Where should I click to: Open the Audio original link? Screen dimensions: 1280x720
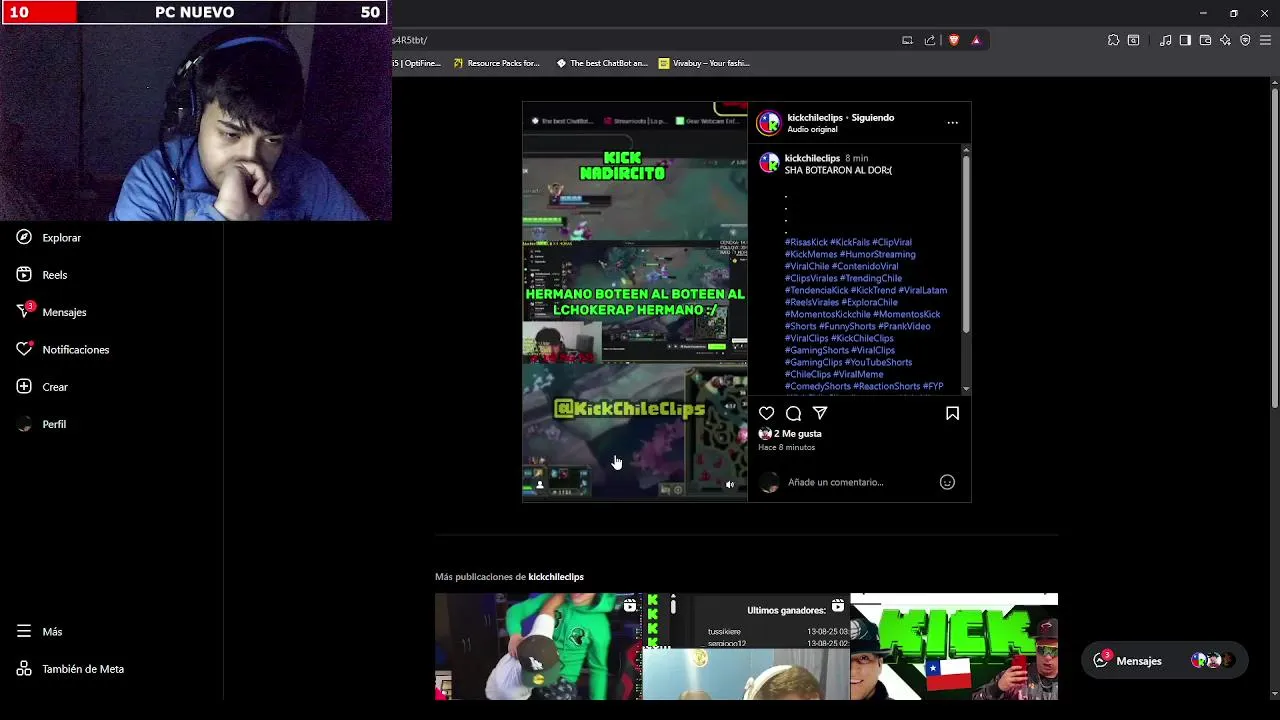point(812,130)
